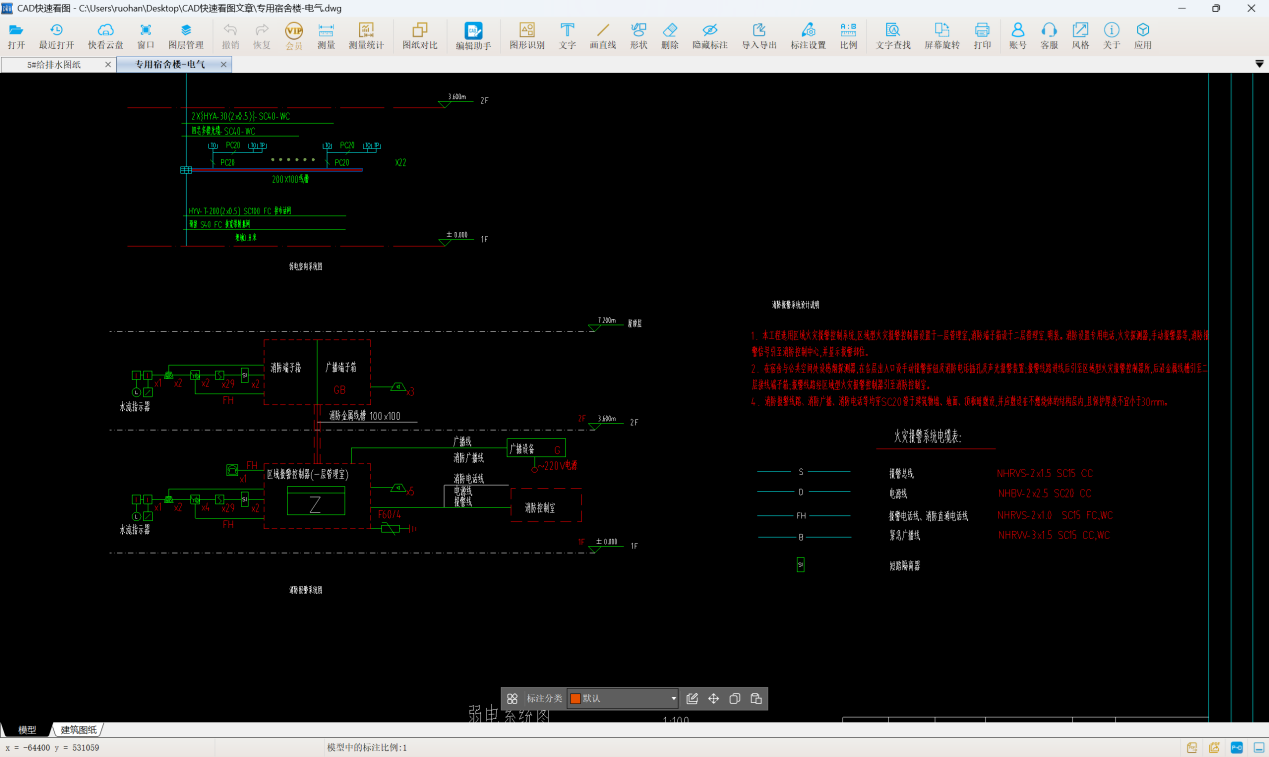This screenshot has width=1269, height=757.
Task: Toggle the blue status bar icon at bottom right
Action: tap(1236, 748)
